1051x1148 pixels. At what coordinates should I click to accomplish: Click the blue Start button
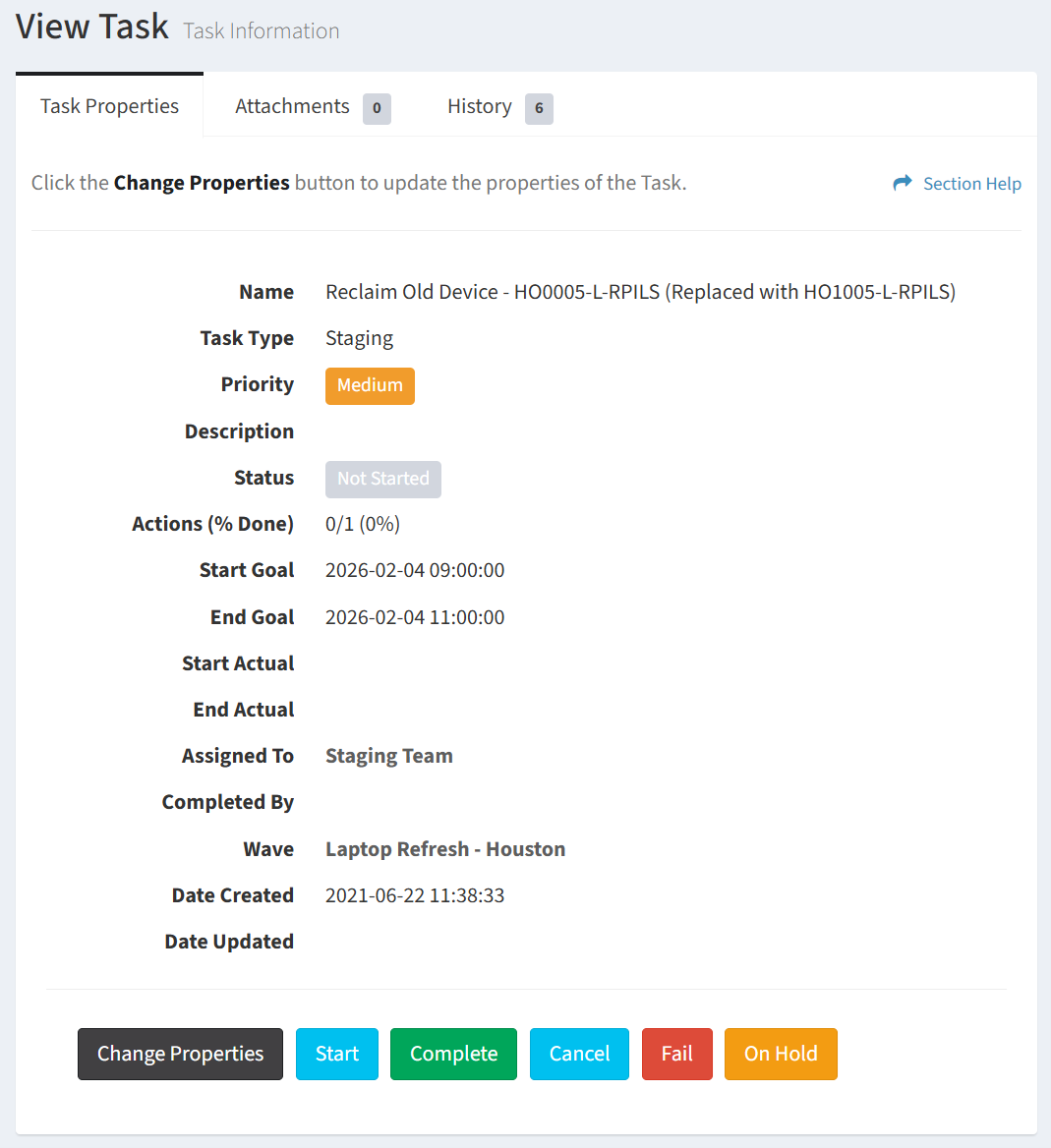click(336, 1054)
